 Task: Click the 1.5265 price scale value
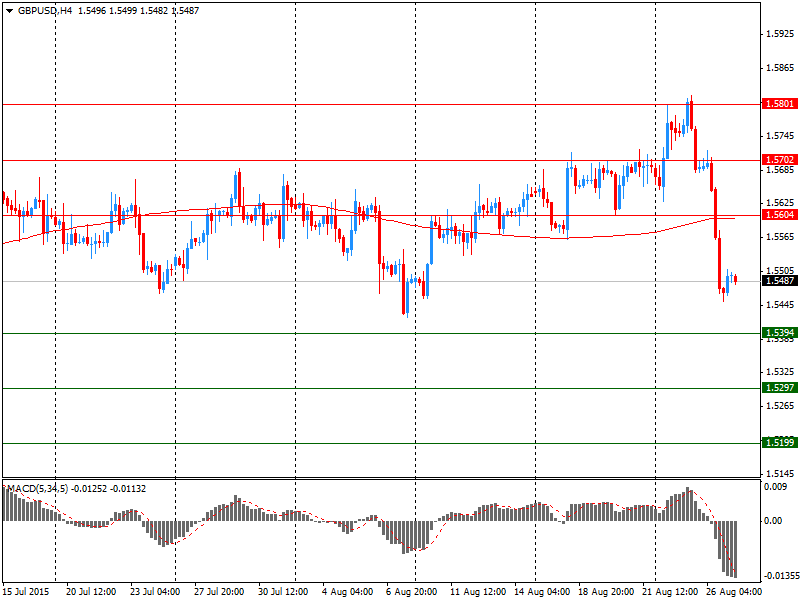781,406
